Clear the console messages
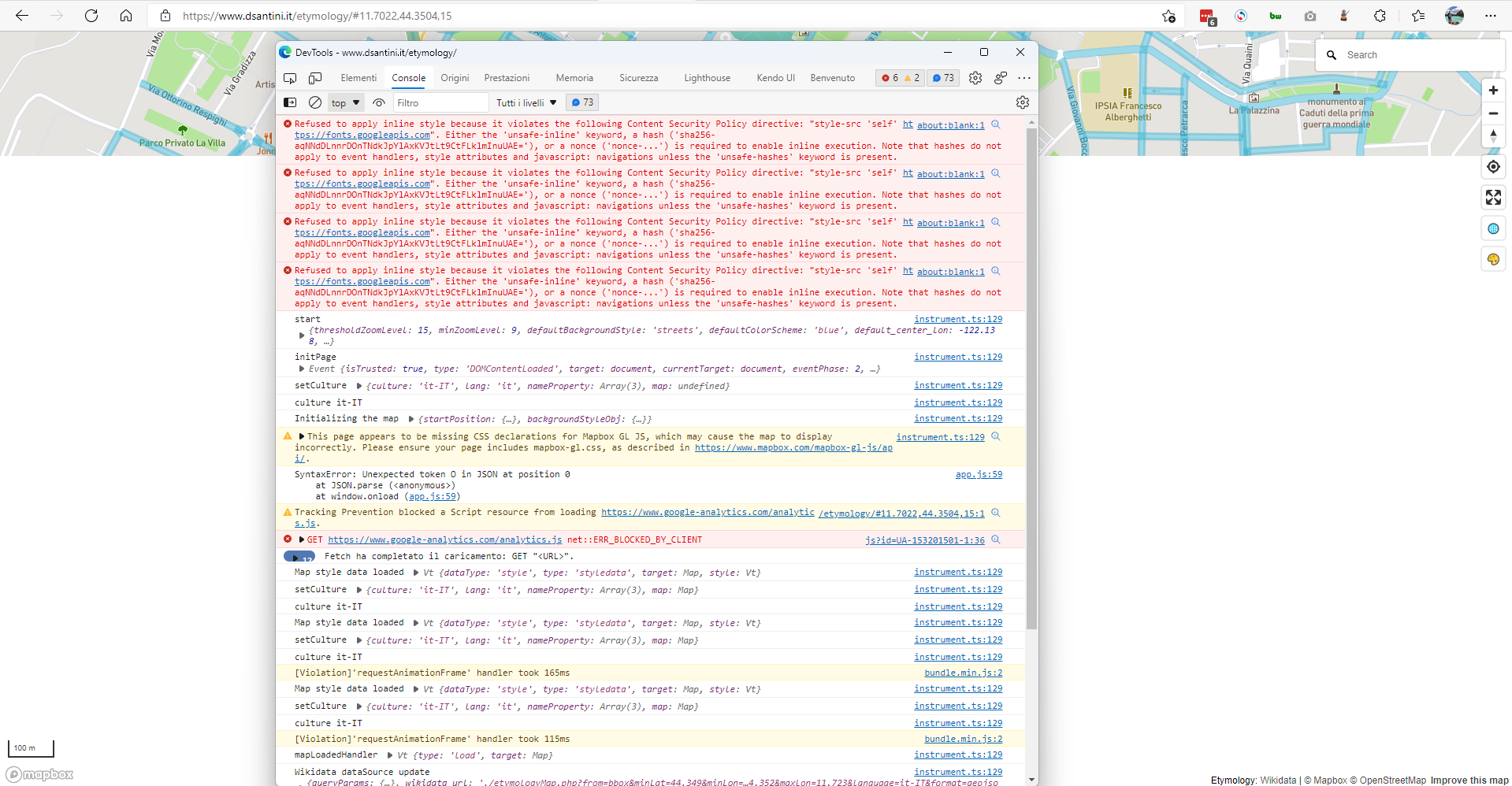Screen dimensions: 1512x786 point(314,102)
